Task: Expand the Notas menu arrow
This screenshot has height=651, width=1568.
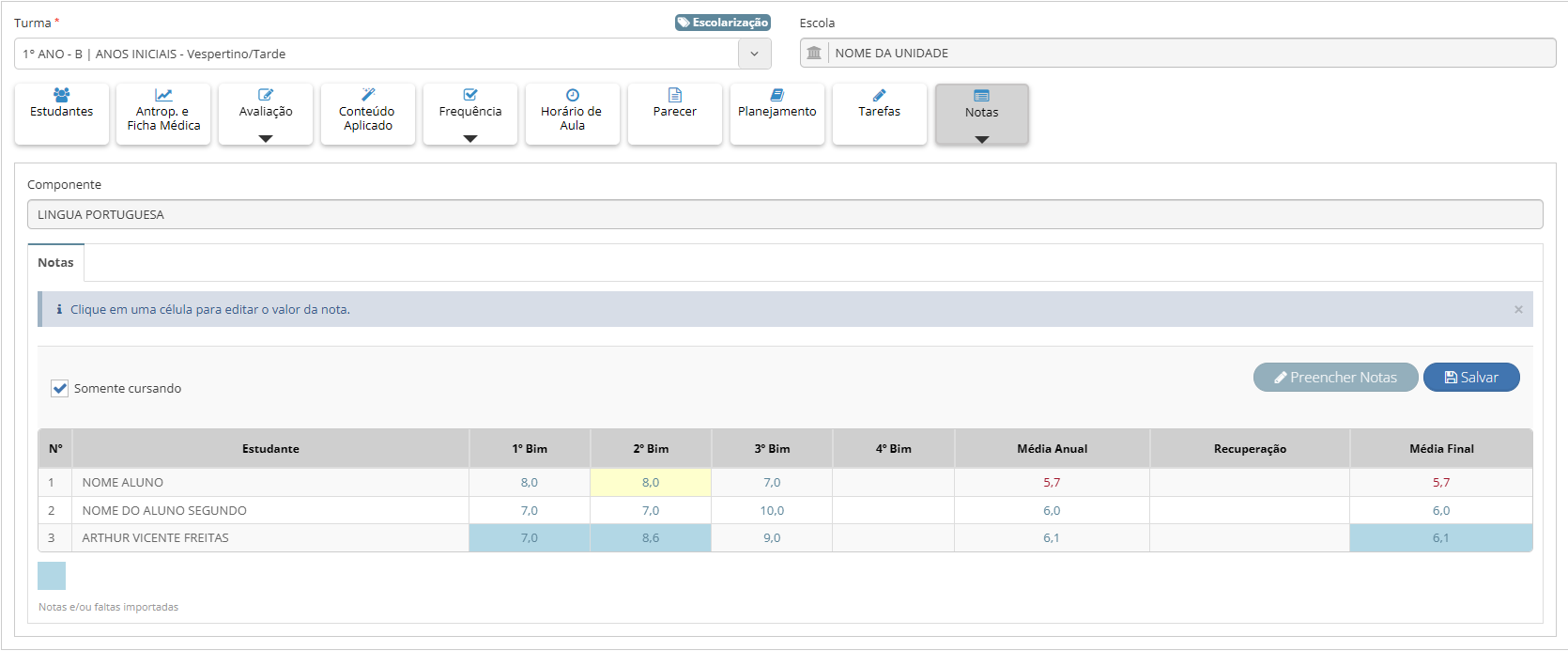Action: [x=982, y=139]
